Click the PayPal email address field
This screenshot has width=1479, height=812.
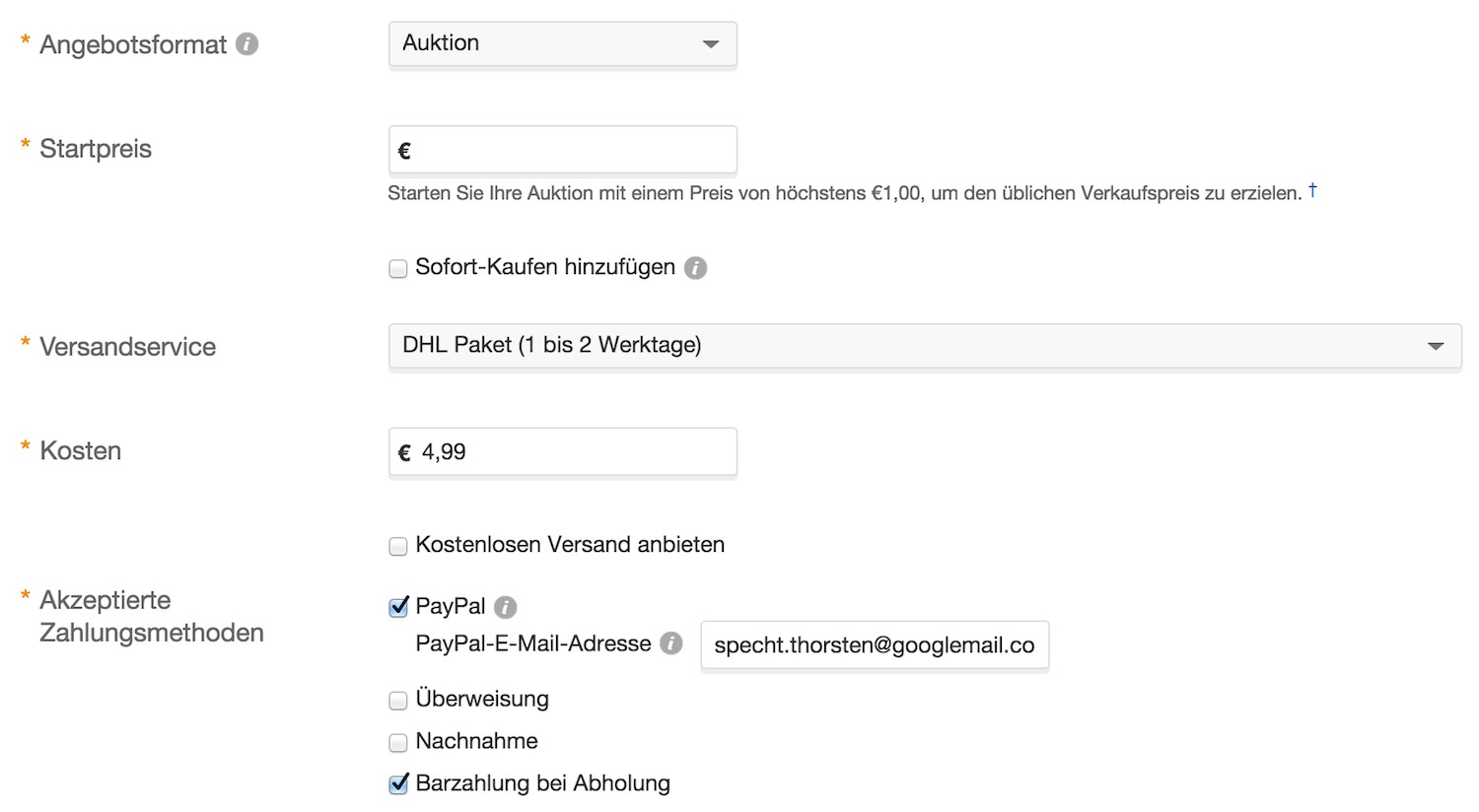click(x=874, y=645)
